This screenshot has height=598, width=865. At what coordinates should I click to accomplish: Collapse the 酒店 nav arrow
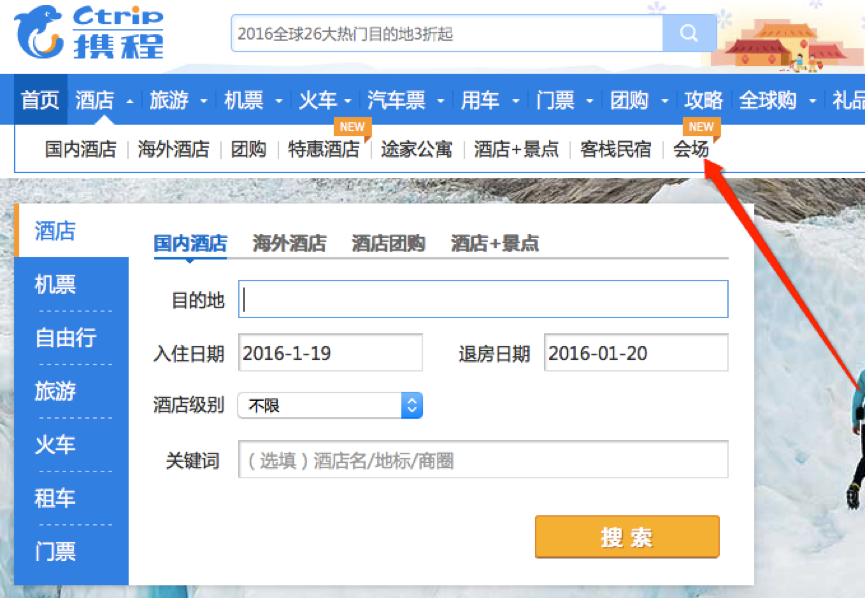pyautogui.click(x=130, y=102)
